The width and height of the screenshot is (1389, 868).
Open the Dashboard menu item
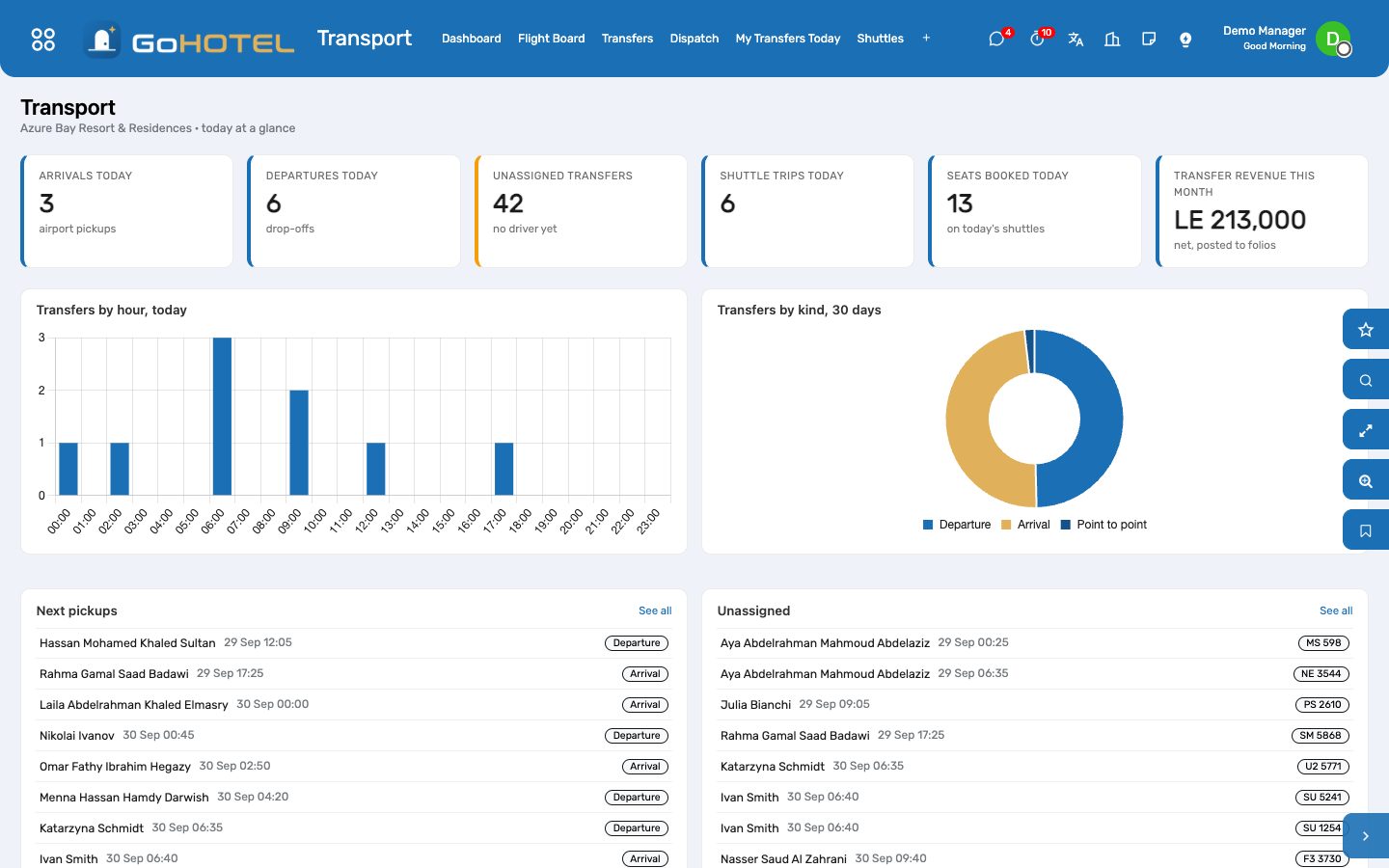click(472, 39)
